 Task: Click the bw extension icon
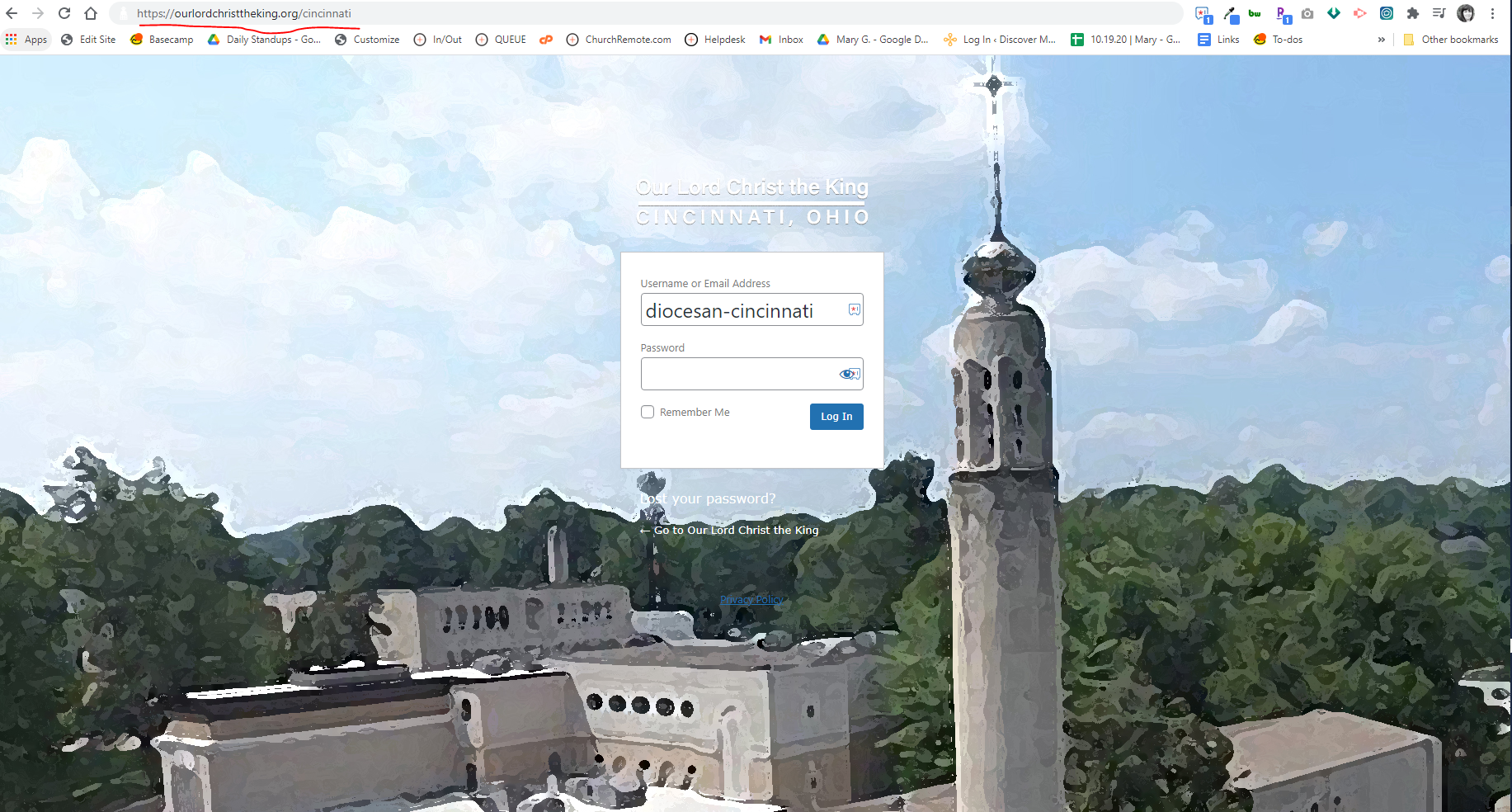click(1255, 13)
